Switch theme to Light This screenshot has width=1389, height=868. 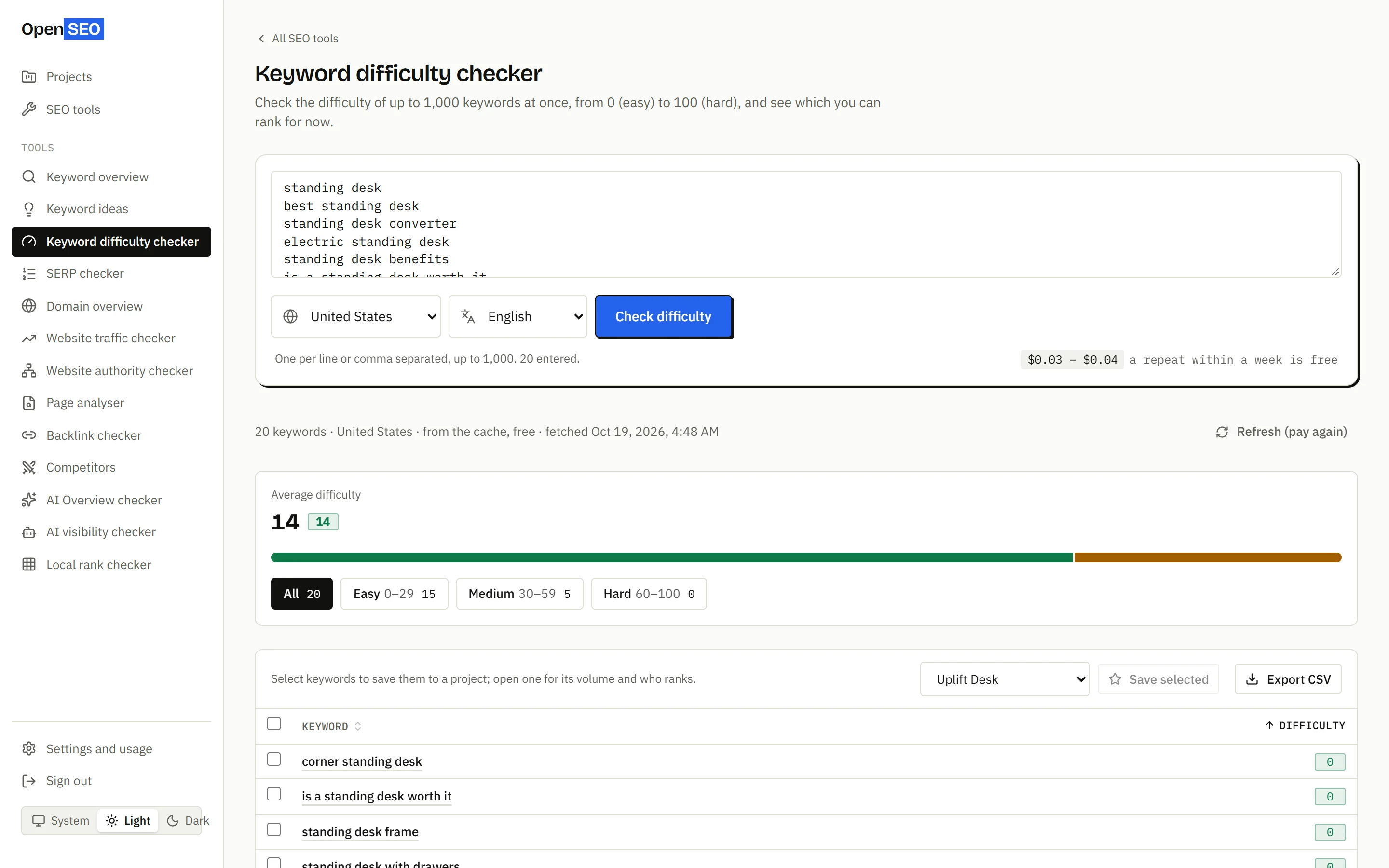(x=128, y=820)
